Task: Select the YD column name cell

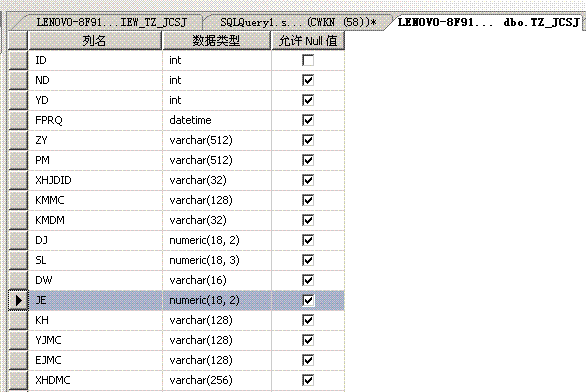Action: [x=95, y=100]
